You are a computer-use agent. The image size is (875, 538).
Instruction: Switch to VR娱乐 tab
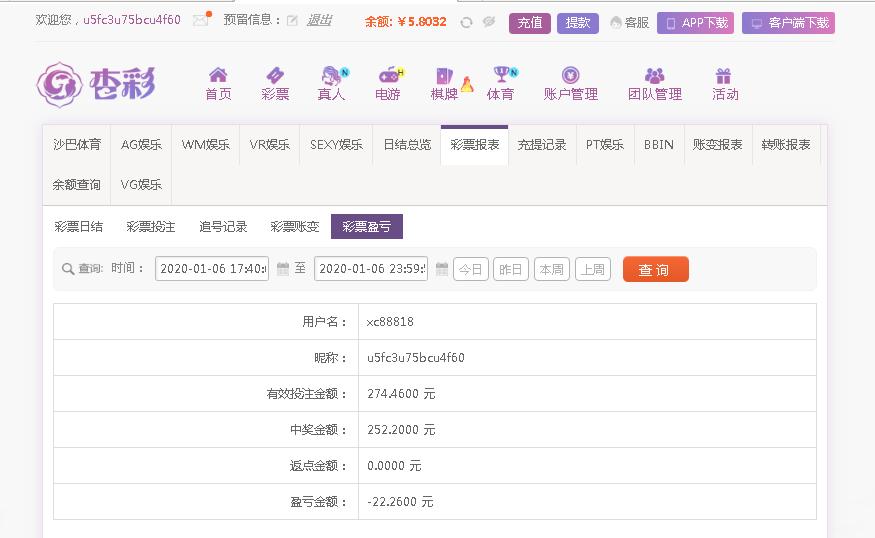(x=270, y=145)
